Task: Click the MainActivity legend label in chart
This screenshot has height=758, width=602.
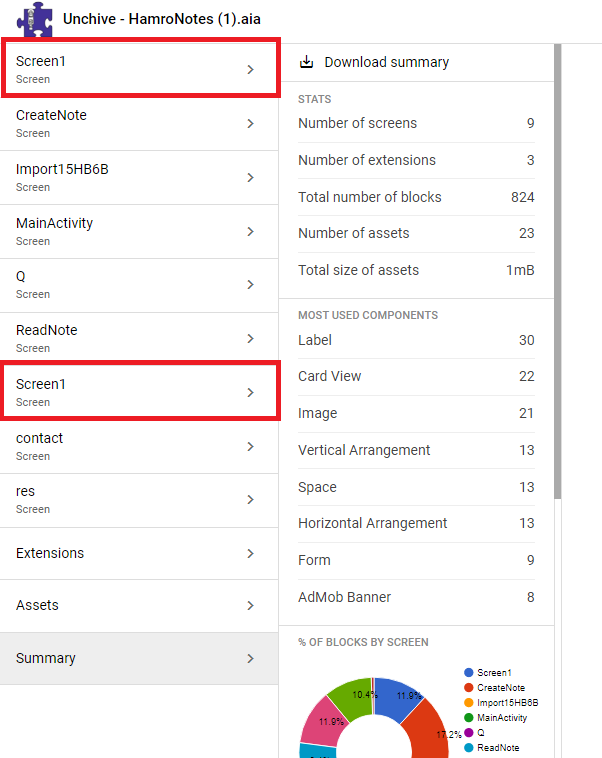Action: coord(502,717)
